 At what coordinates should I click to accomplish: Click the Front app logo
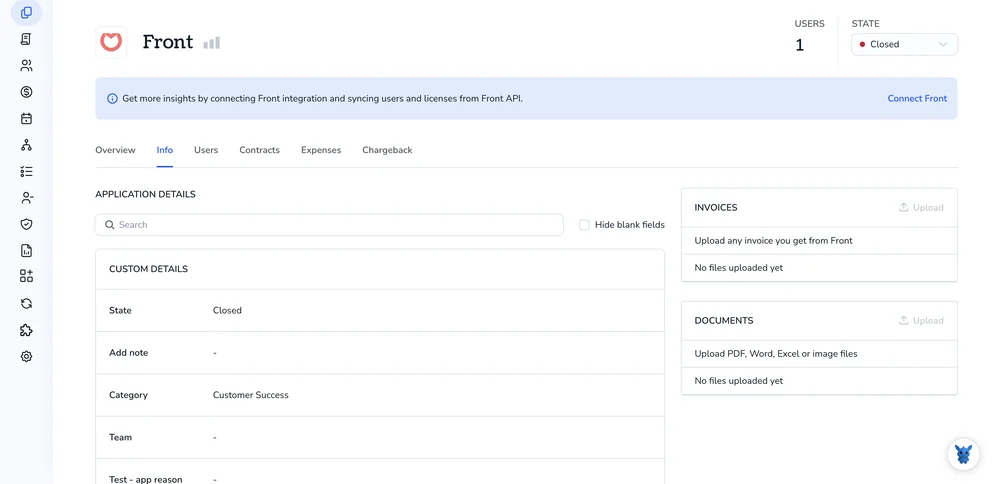pyautogui.click(x=111, y=42)
